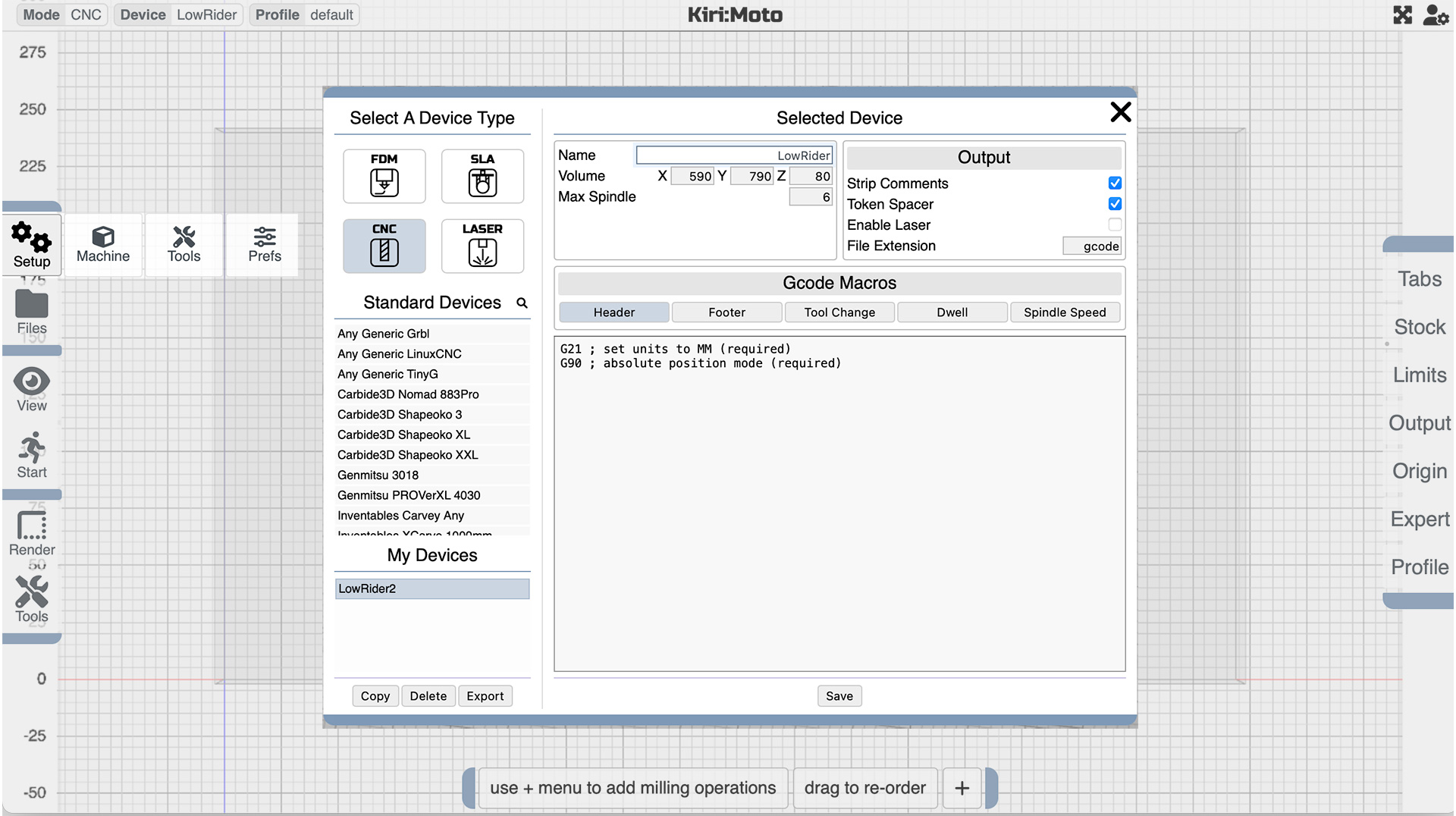1456x816 pixels.
Task: Add milling operation with plus button
Action: (962, 788)
